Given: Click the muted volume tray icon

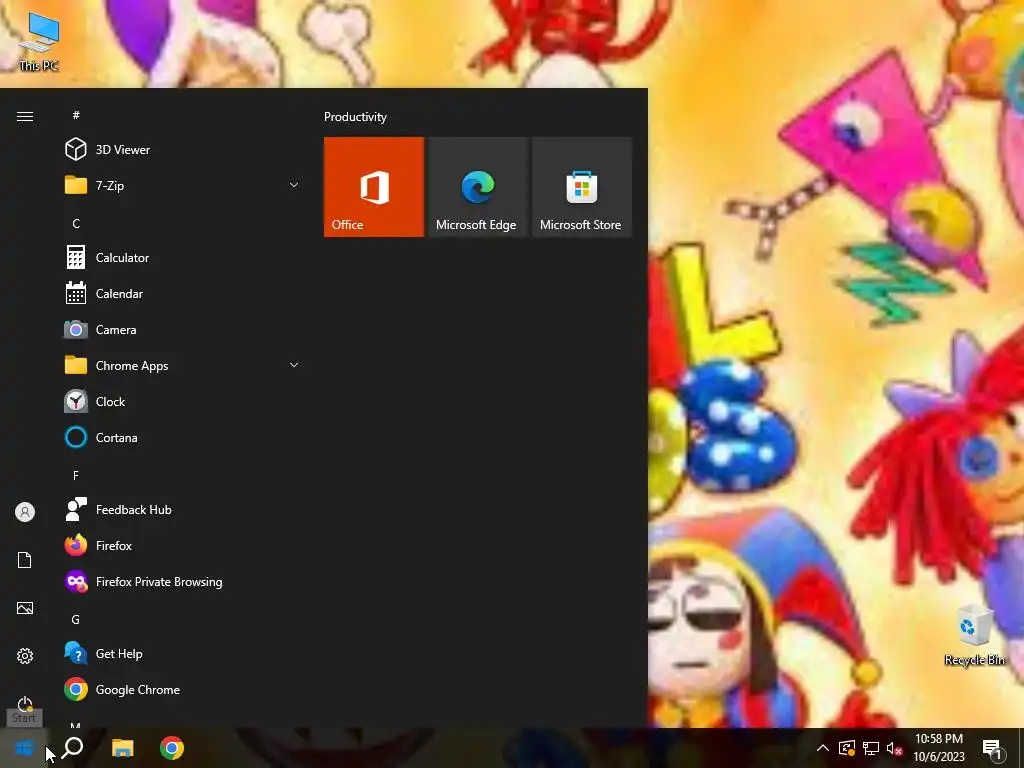Looking at the screenshot, I should pyautogui.click(x=895, y=748).
